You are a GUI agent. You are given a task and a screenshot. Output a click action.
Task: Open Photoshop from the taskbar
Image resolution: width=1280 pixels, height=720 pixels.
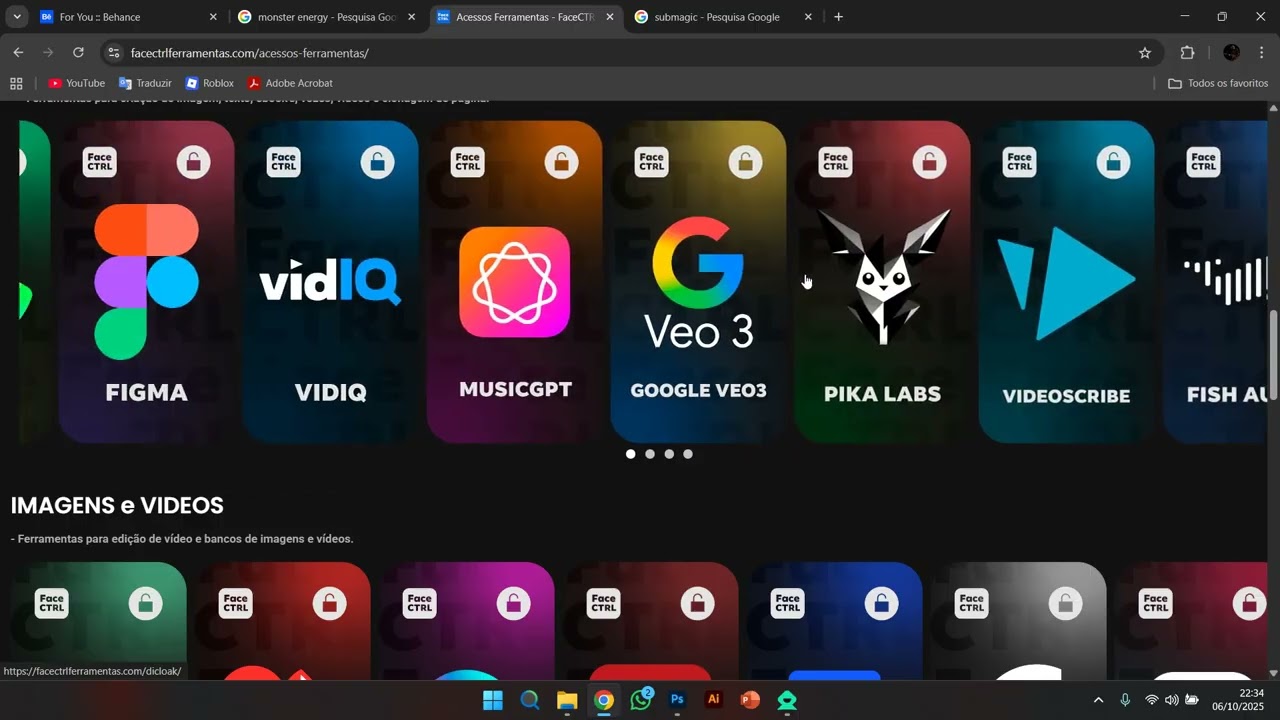[x=677, y=700]
